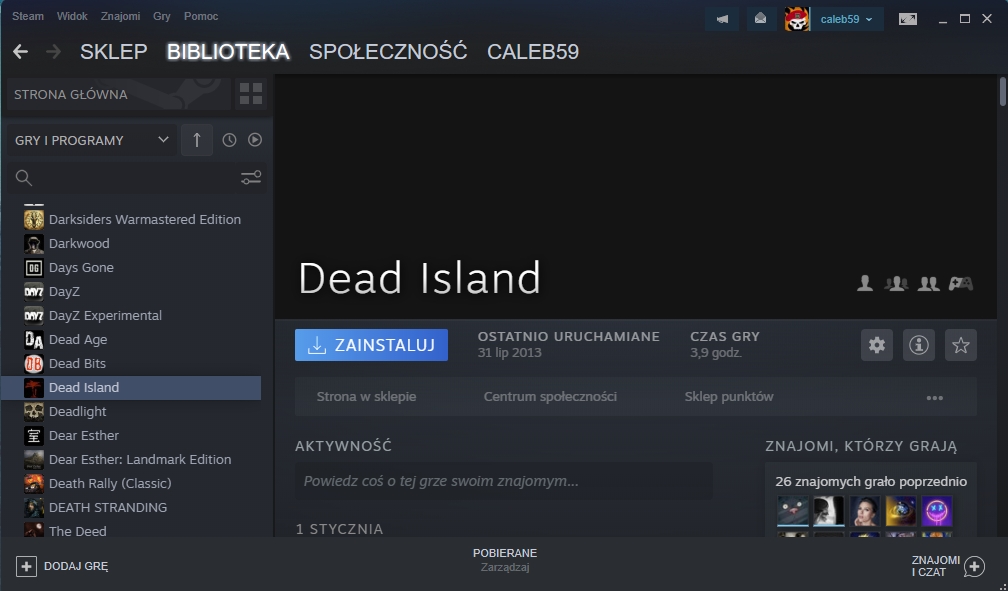Open the announcements megaphone icon
Screen dimensions: 1008x591
click(x=722, y=18)
